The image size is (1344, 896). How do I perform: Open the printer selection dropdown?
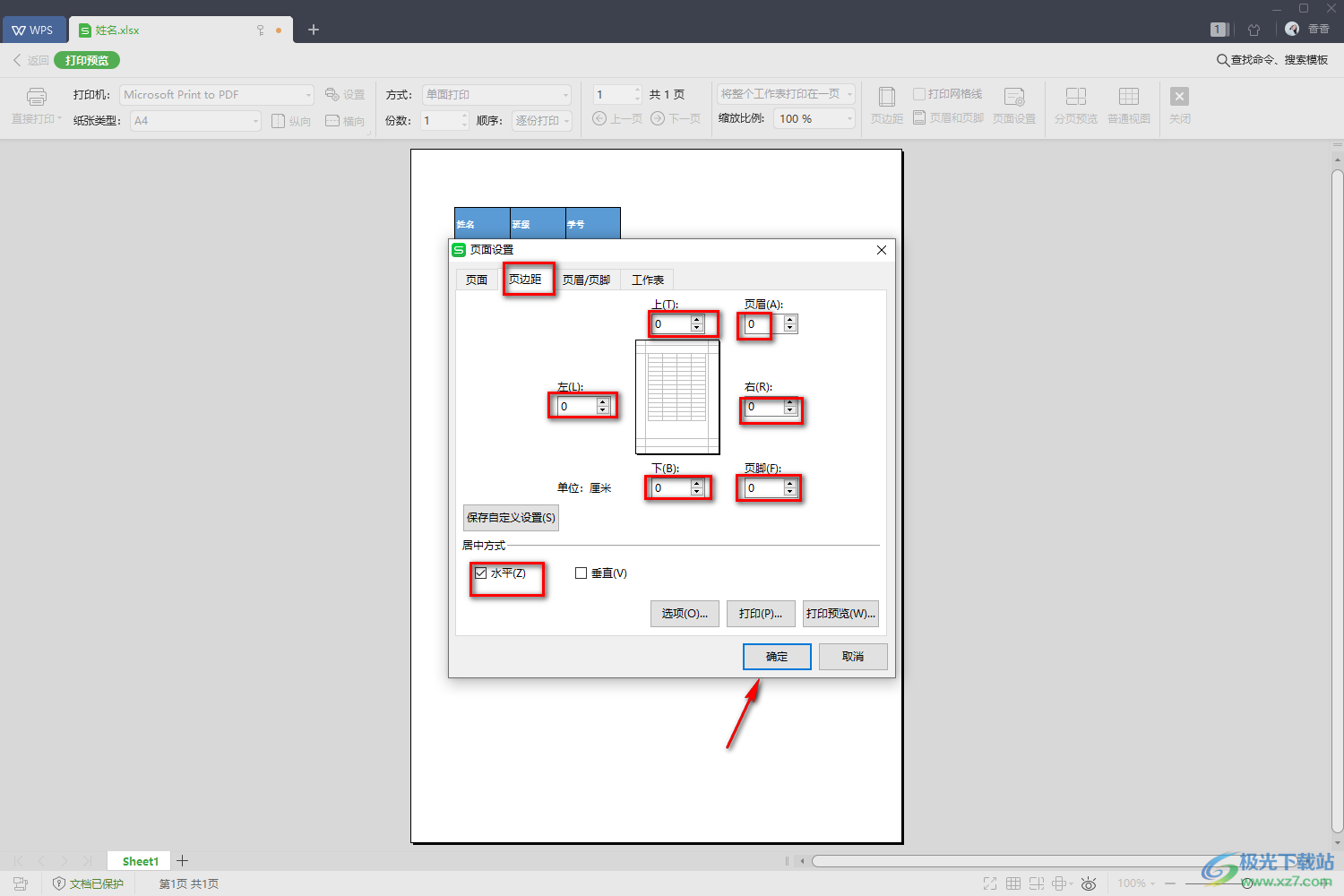point(217,94)
